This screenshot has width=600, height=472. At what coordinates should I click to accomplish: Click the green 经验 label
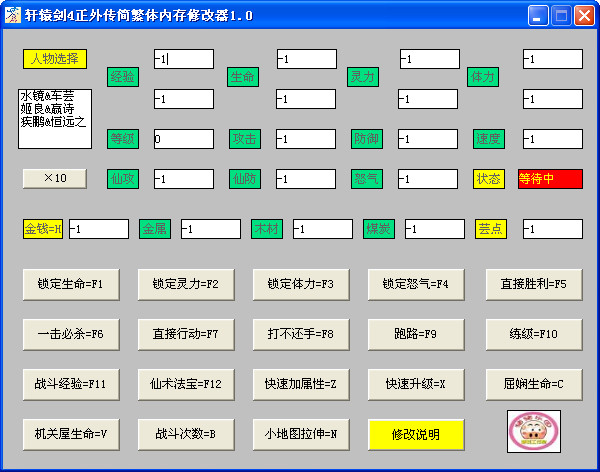tap(123, 77)
